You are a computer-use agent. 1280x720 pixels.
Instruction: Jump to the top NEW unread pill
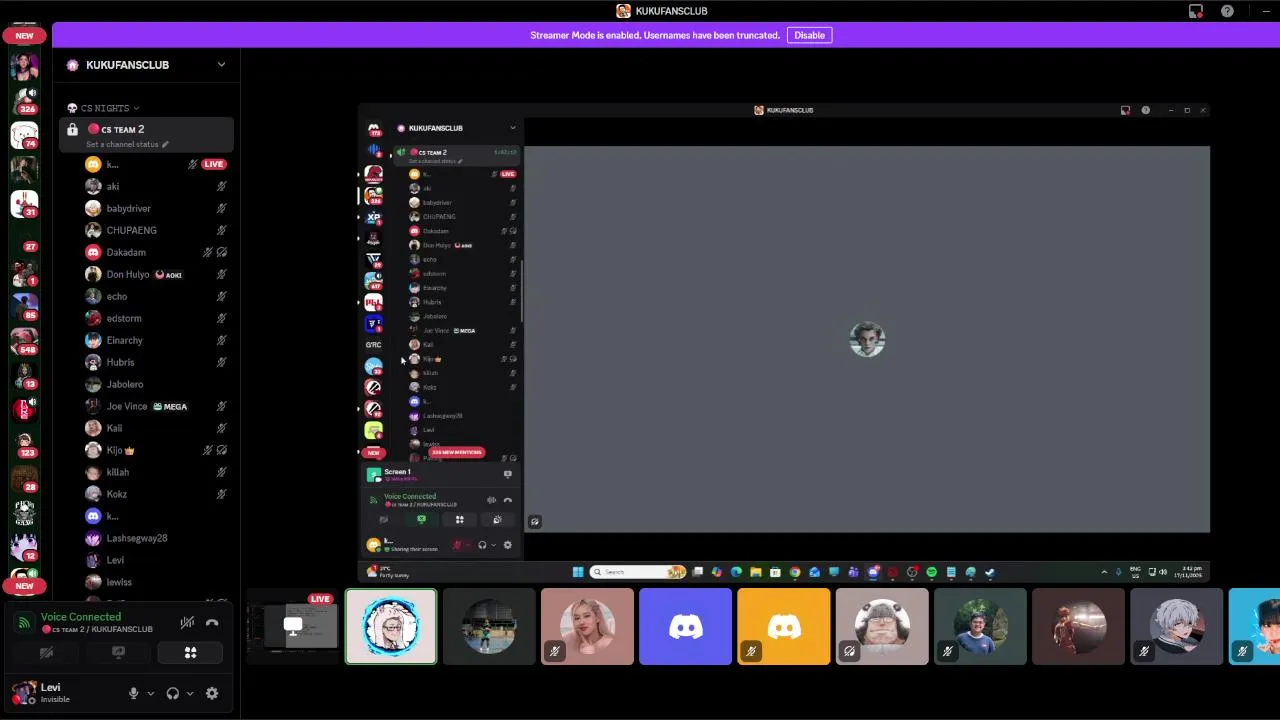(x=24, y=35)
